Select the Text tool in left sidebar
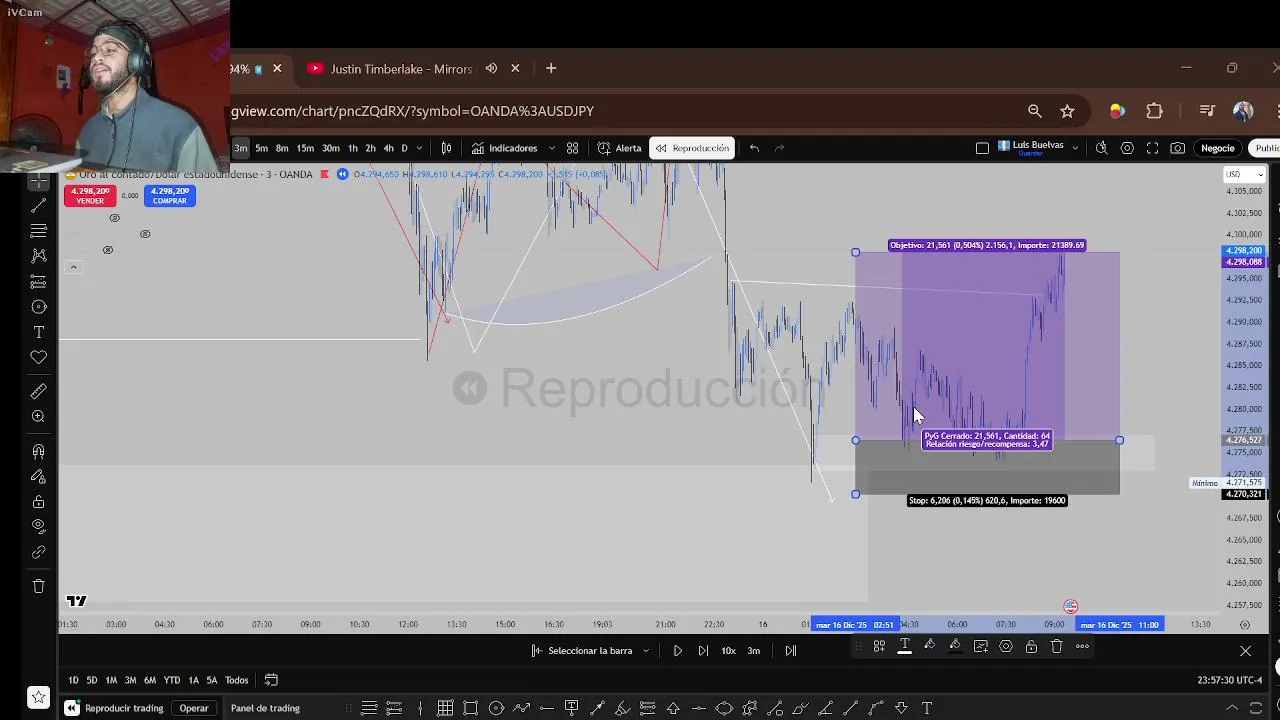The height and width of the screenshot is (720, 1280). pos(38,332)
